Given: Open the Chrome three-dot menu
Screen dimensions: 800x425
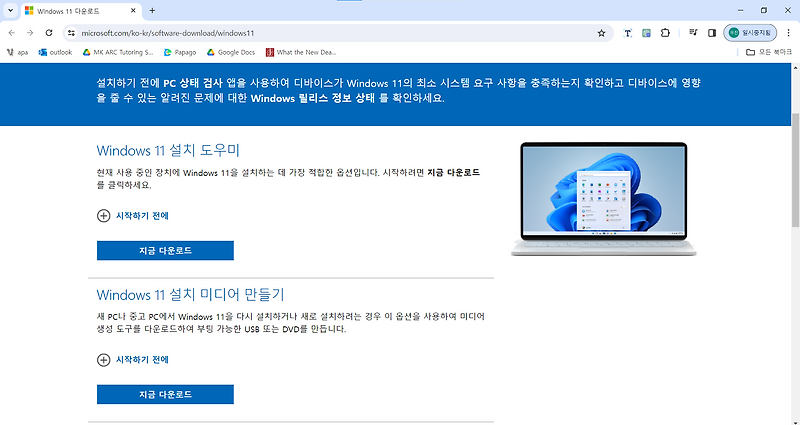Looking at the screenshot, I should click(x=788, y=33).
